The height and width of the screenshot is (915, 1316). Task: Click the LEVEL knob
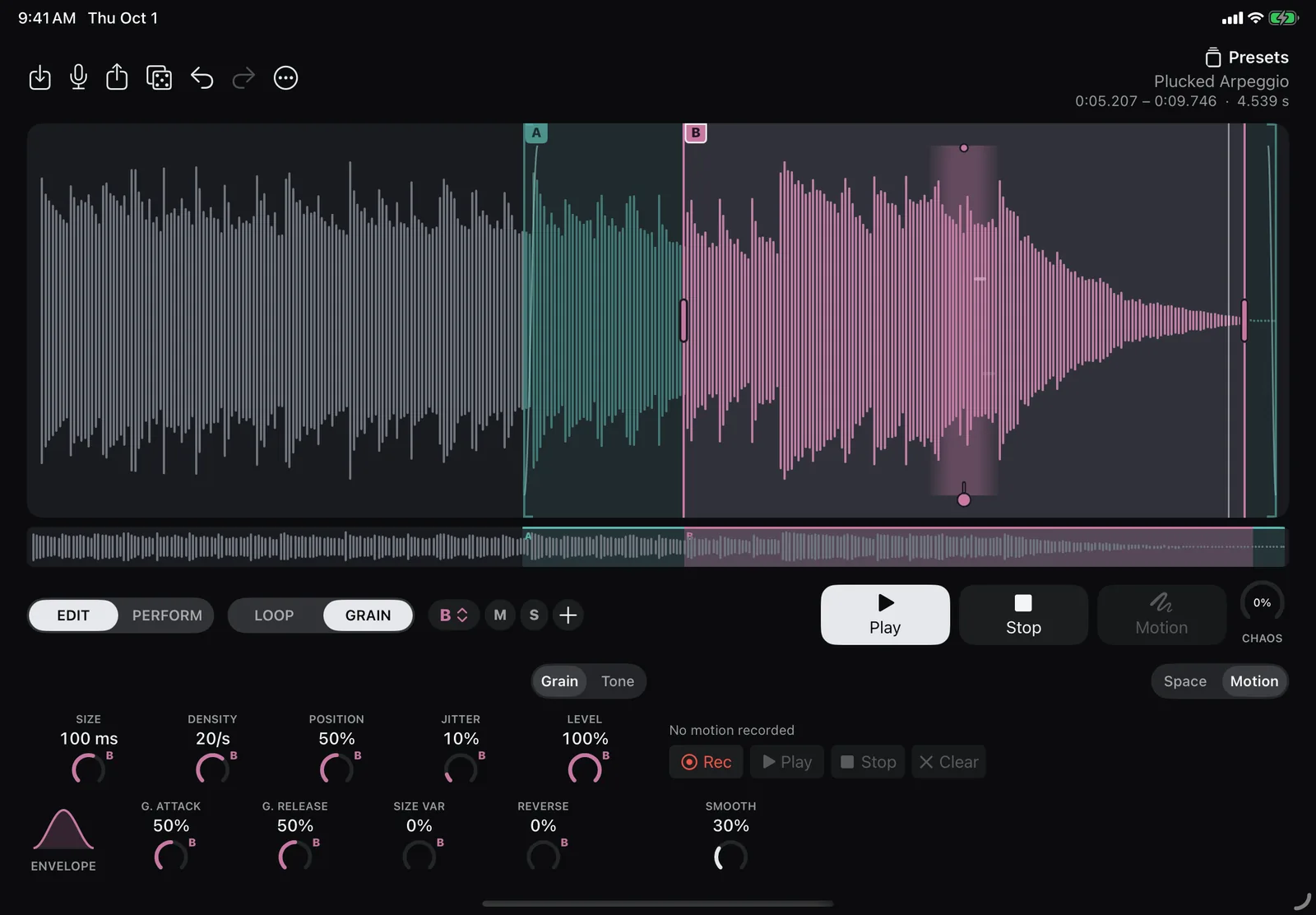point(585,769)
